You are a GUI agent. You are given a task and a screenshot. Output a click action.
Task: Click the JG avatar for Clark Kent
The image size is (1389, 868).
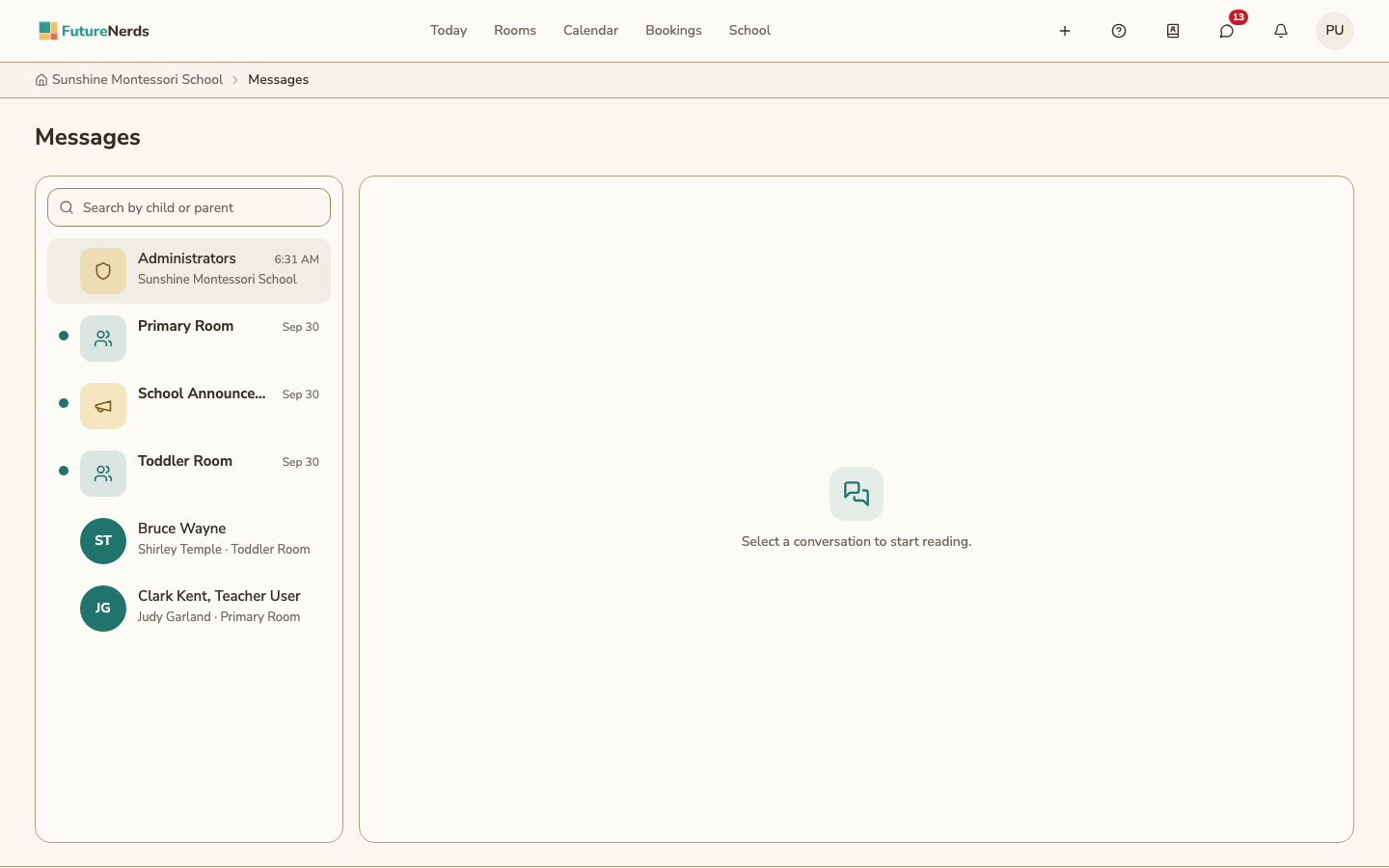pyautogui.click(x=103, y=609)
